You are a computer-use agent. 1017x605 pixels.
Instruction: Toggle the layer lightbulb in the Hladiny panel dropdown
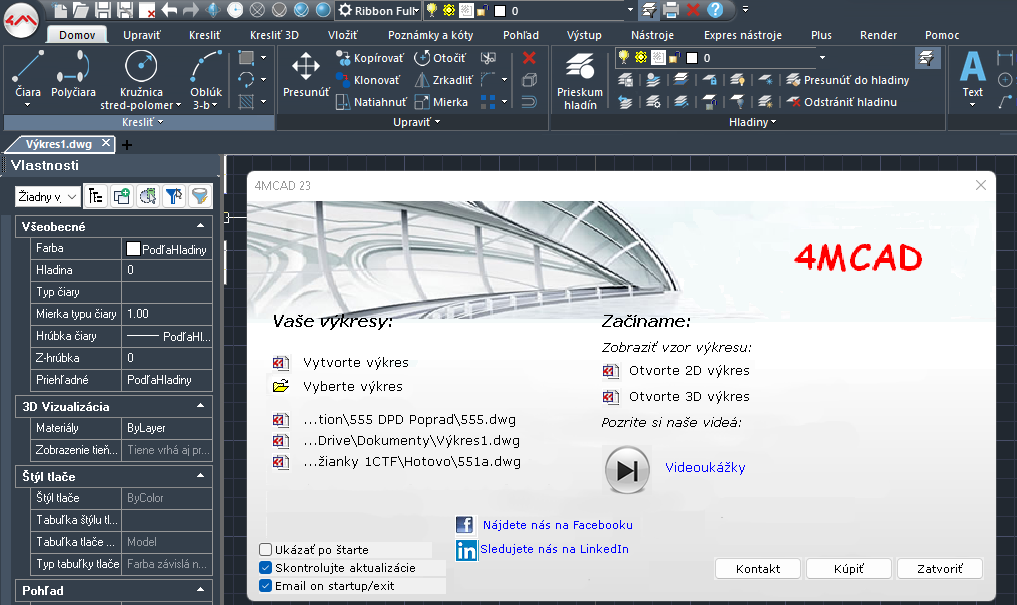coord(624,57)
